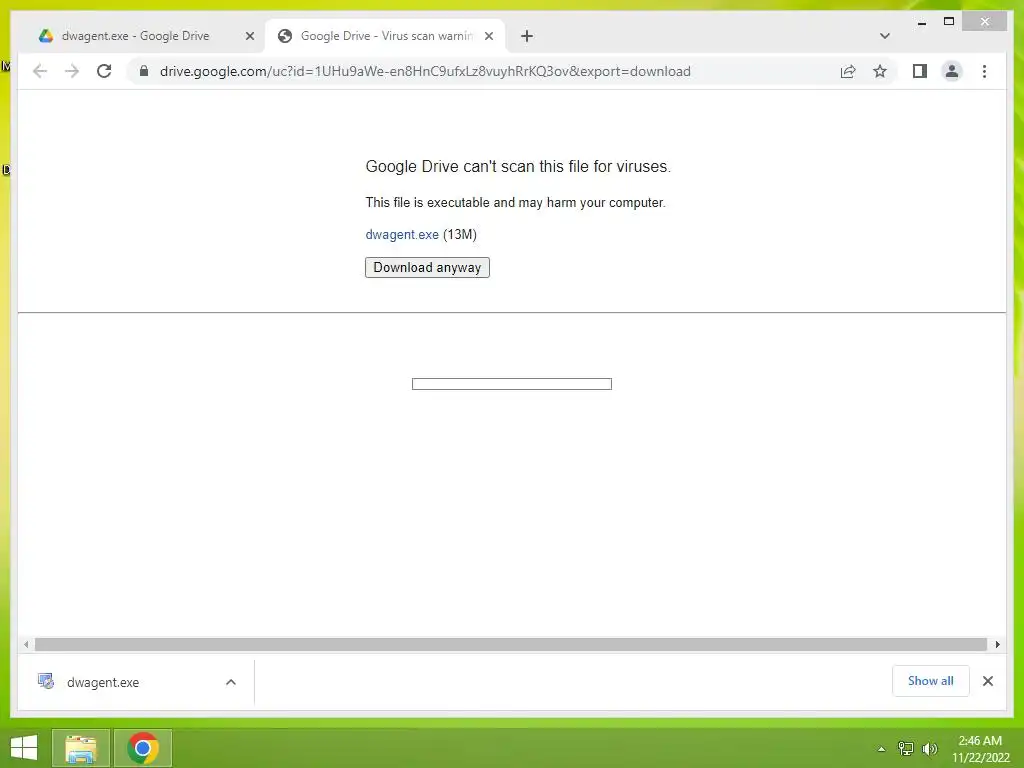Viewport: 1024px width, 768px height.
Task: Open the Windows Start menu
Action: (x=24, y=748)
